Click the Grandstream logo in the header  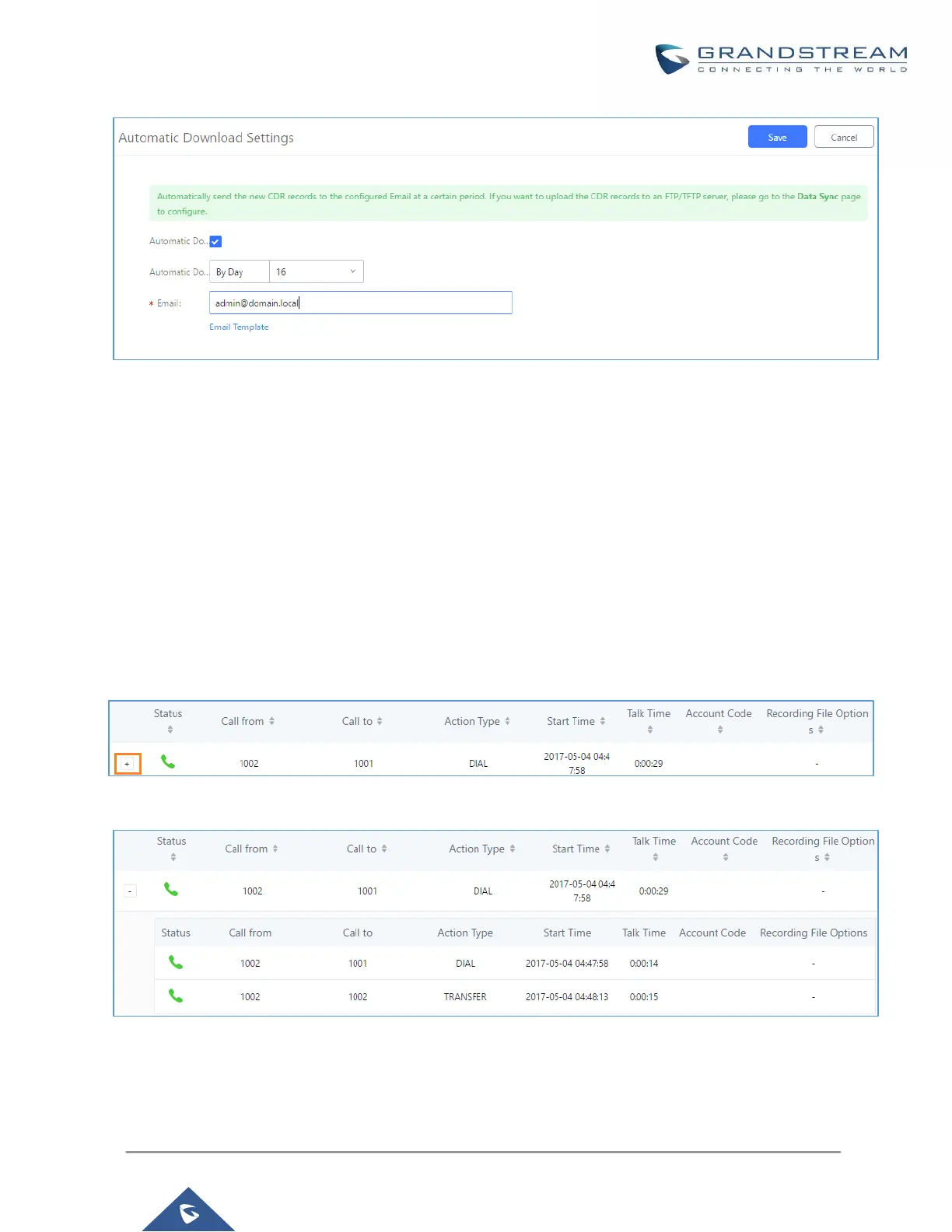point(781,59)
